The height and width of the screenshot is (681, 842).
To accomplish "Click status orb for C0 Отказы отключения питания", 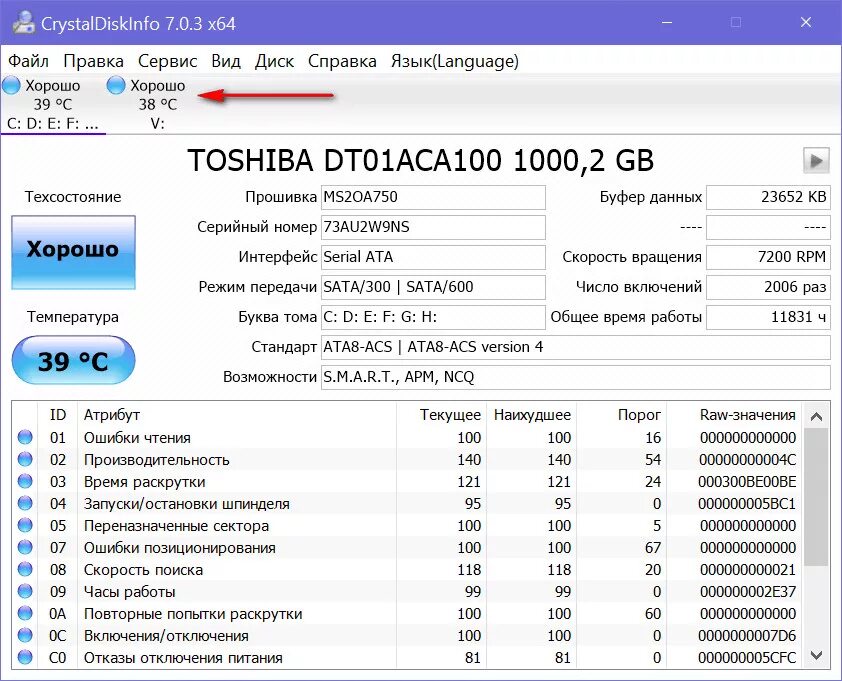I will [x=25, y=657].
